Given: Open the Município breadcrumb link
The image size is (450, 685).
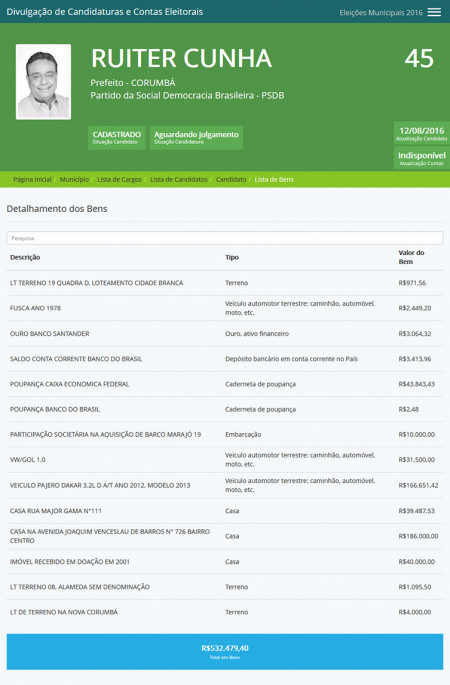Looking at the screenshot, I should pos(74,180).
